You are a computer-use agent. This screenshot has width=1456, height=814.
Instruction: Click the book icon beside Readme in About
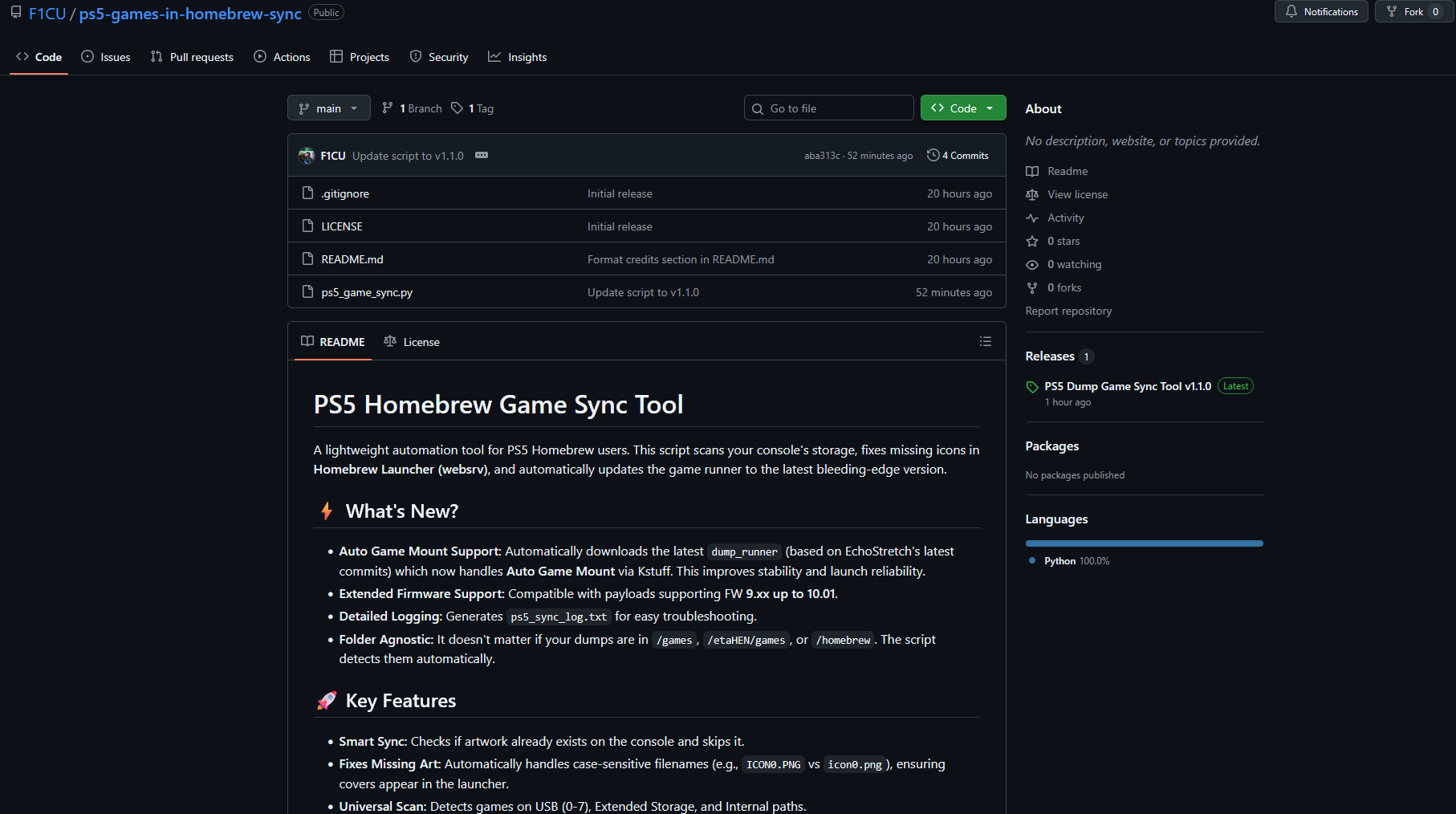(1032, 172)
